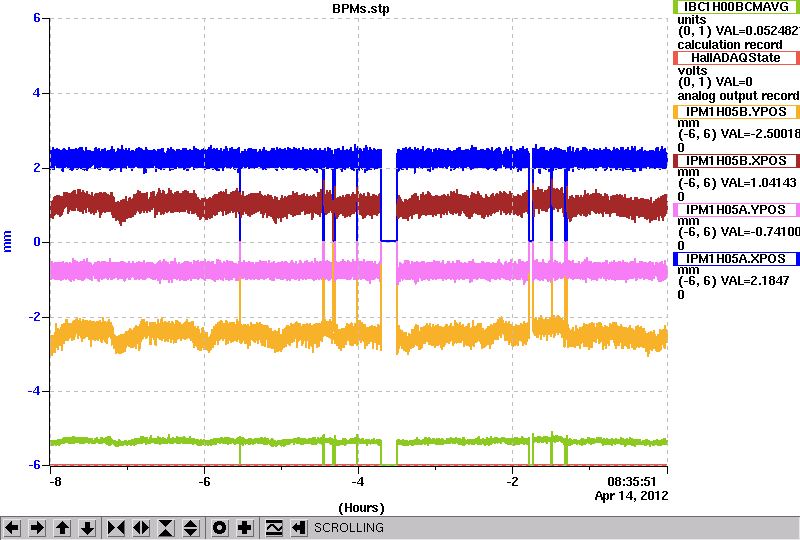Click the x-axis tick label -2

(512, 482)
